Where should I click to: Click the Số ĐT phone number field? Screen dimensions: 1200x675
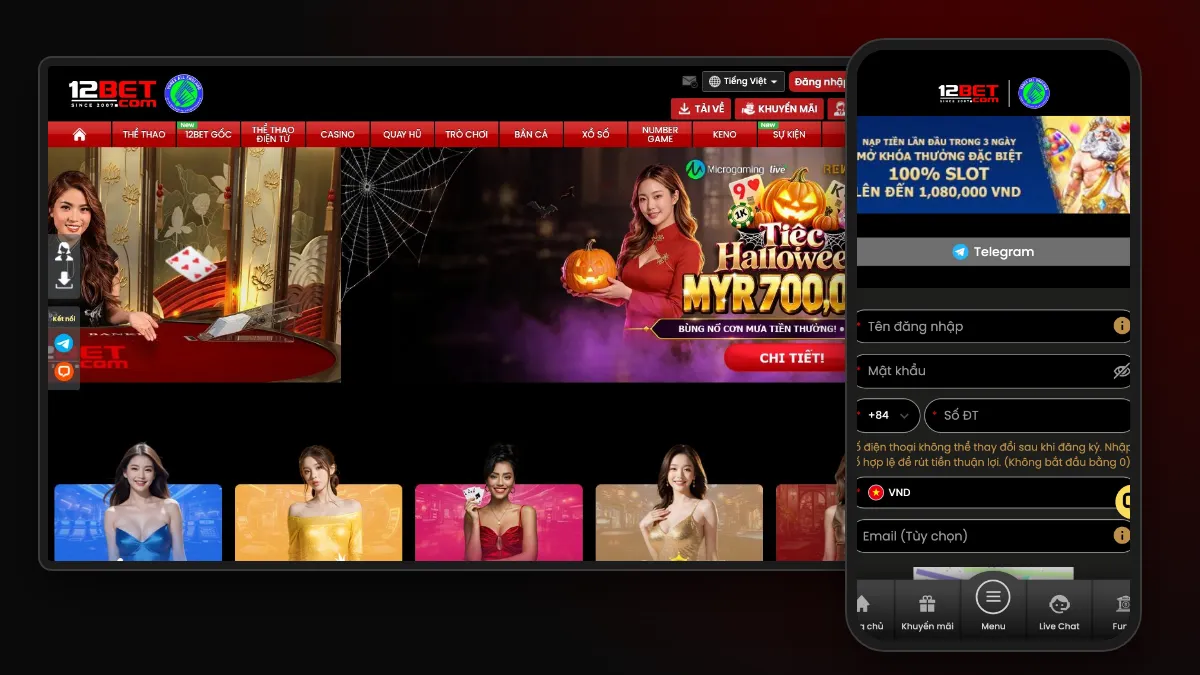click(1027, 415)
